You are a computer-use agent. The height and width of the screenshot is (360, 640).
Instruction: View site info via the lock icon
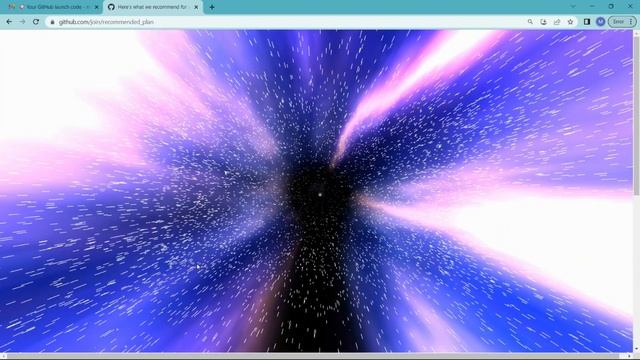coord(52,22)
